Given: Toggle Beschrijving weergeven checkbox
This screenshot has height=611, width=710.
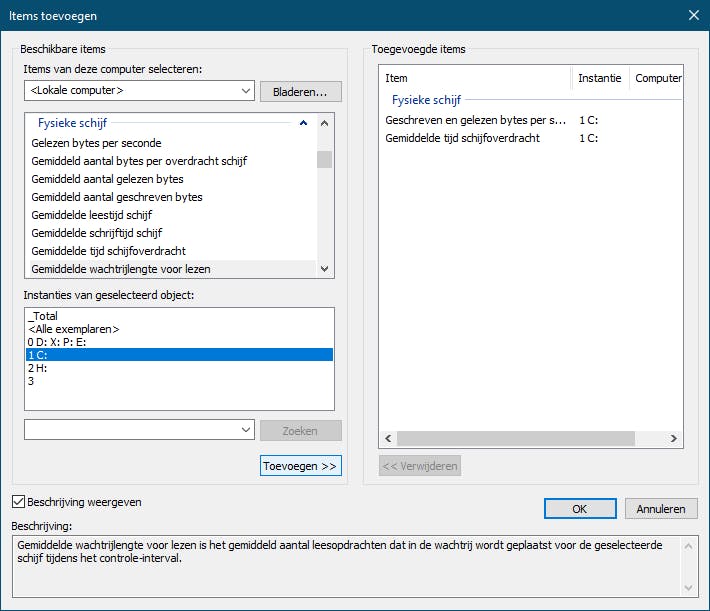Looking at the screenshot, I should [18, 501].
